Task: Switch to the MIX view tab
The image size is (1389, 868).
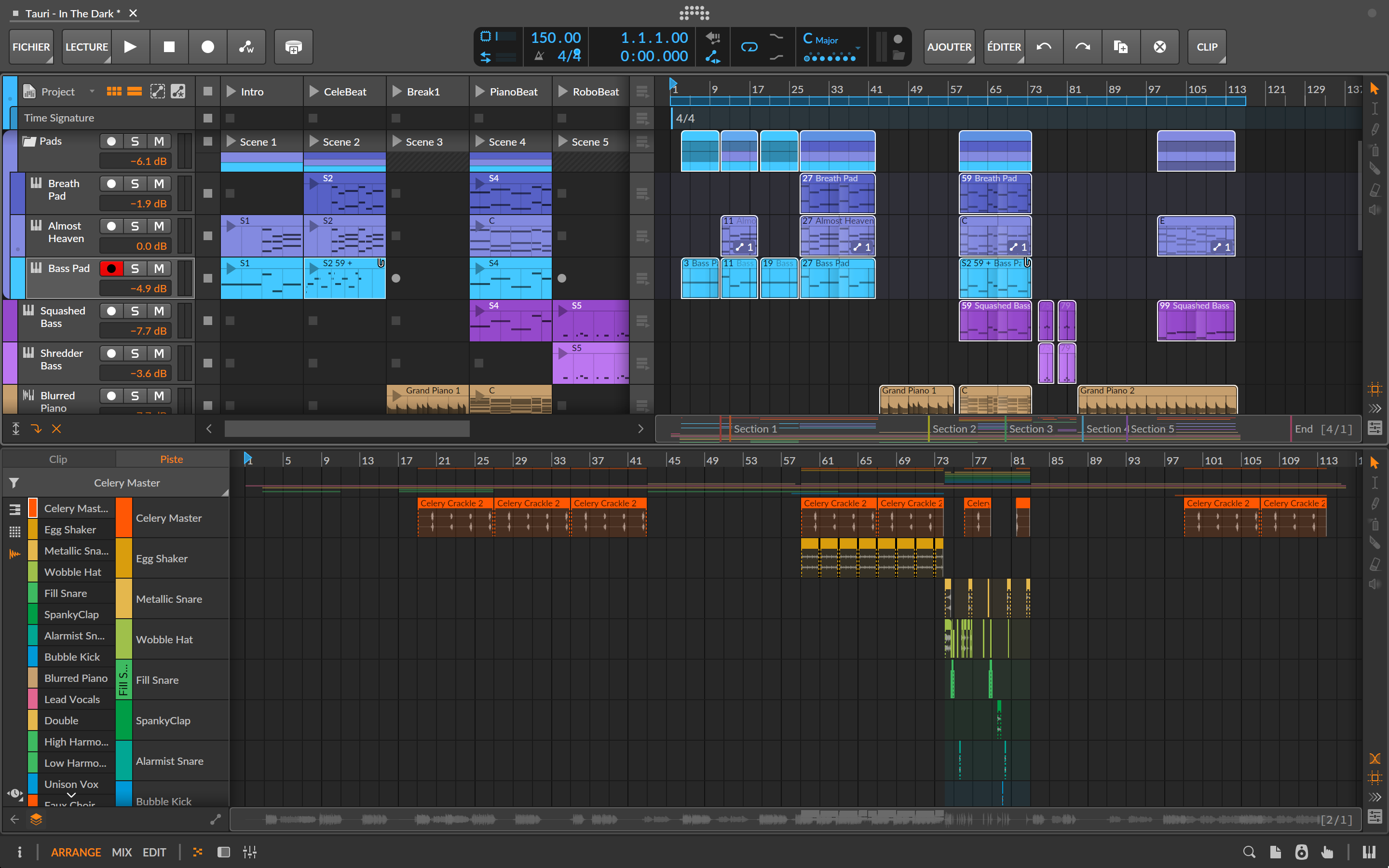Action: 122,852
